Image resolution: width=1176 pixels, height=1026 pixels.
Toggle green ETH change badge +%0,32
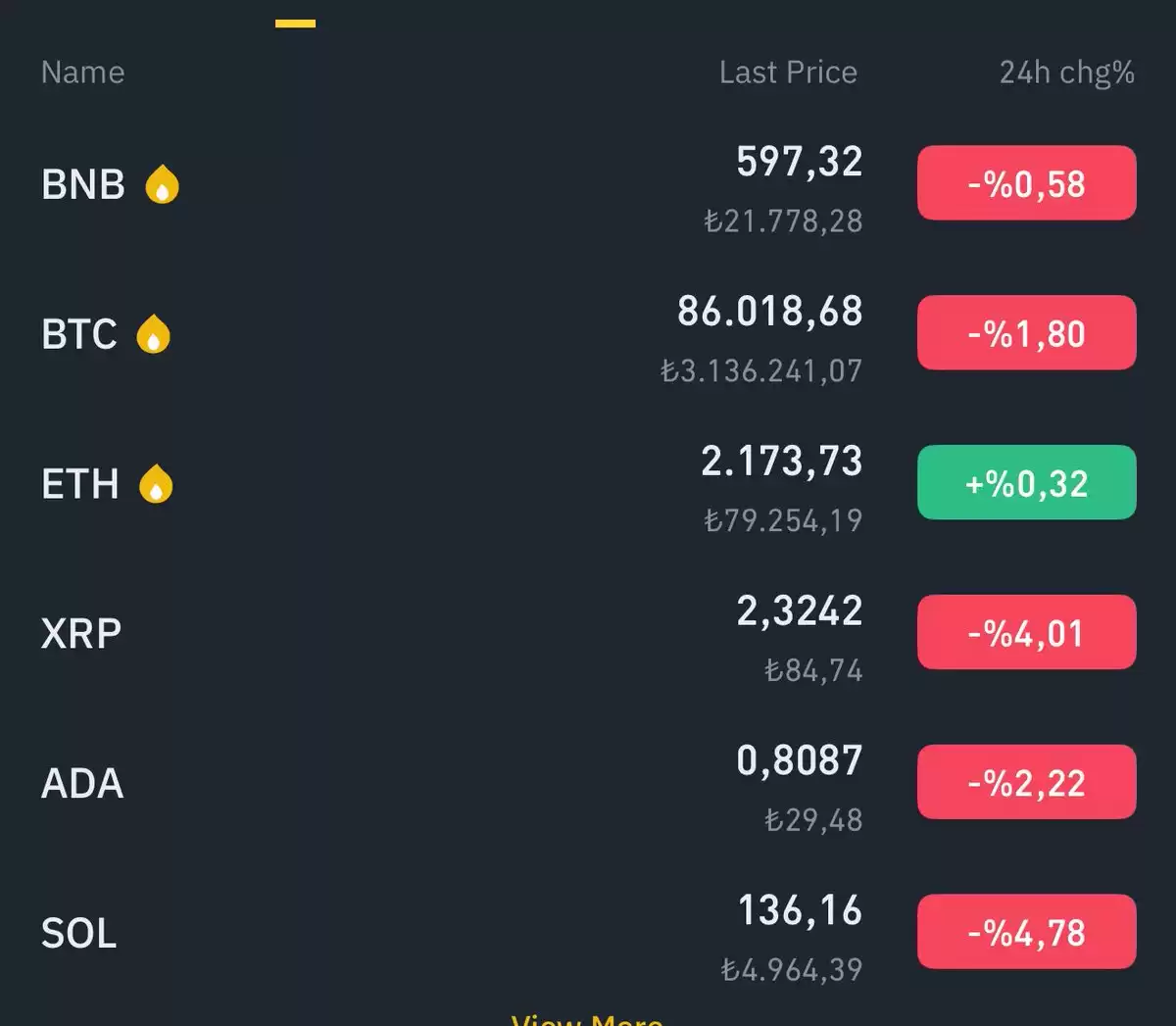coord(1026,483)
